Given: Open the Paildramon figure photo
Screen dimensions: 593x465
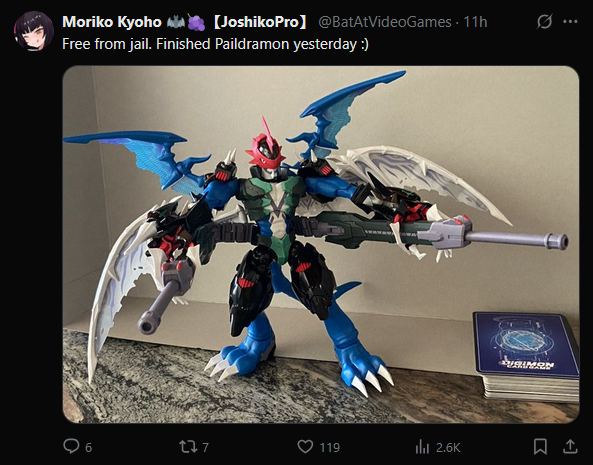Looking at the screenshot, I should click(321, 244).
